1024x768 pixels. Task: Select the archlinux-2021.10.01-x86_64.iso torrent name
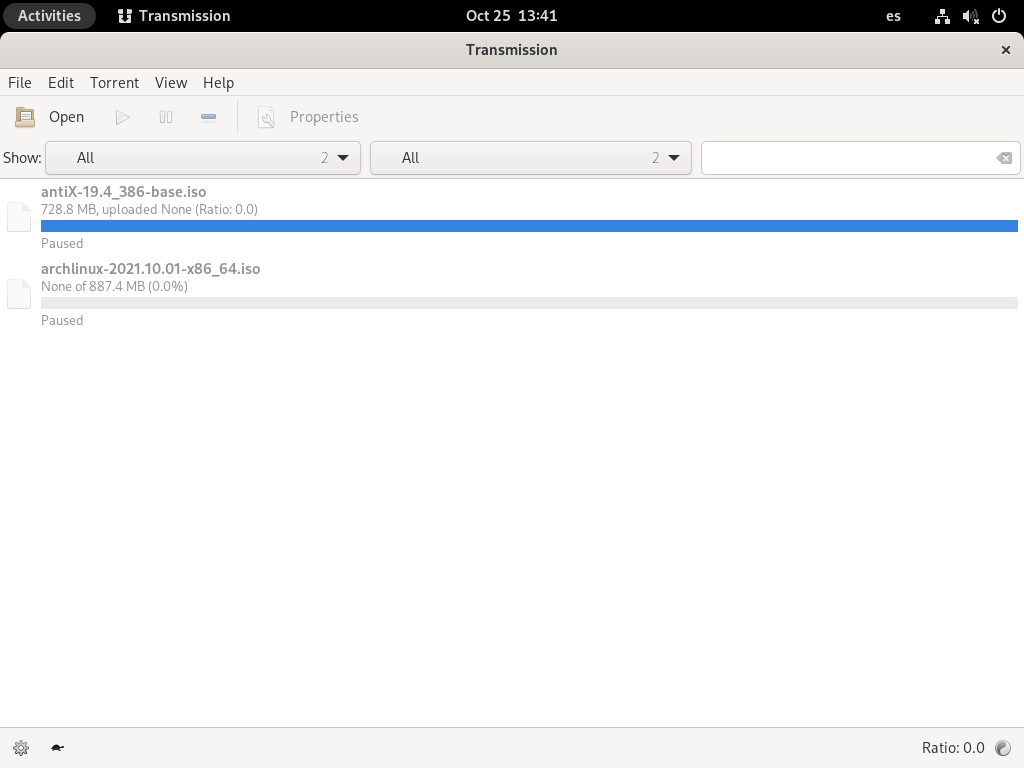tap(150, 269)
